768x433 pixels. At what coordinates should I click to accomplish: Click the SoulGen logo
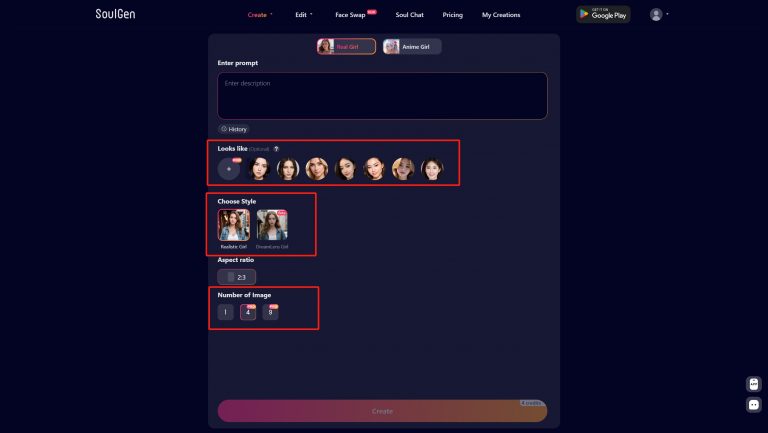click(x=115, y=14)
